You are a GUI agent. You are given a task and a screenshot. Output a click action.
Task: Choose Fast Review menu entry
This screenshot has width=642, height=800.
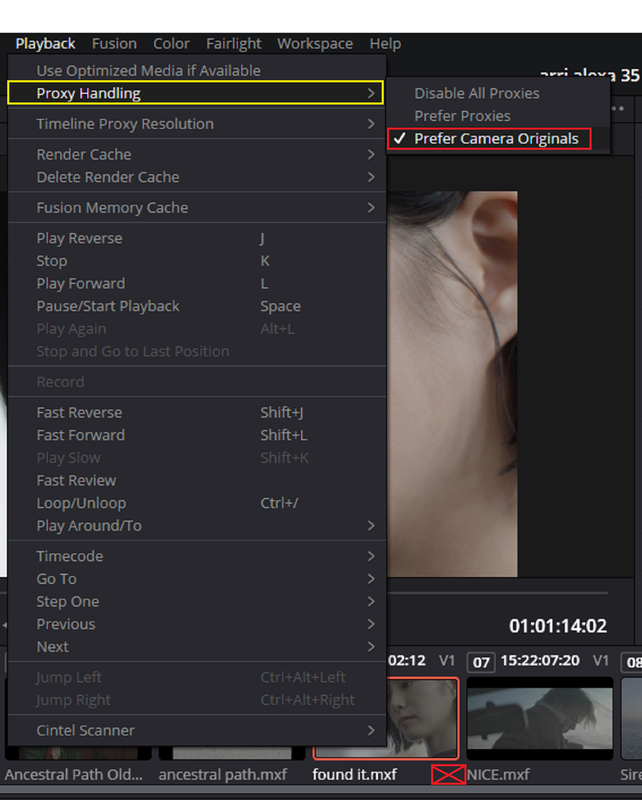[x=197, y=480]
